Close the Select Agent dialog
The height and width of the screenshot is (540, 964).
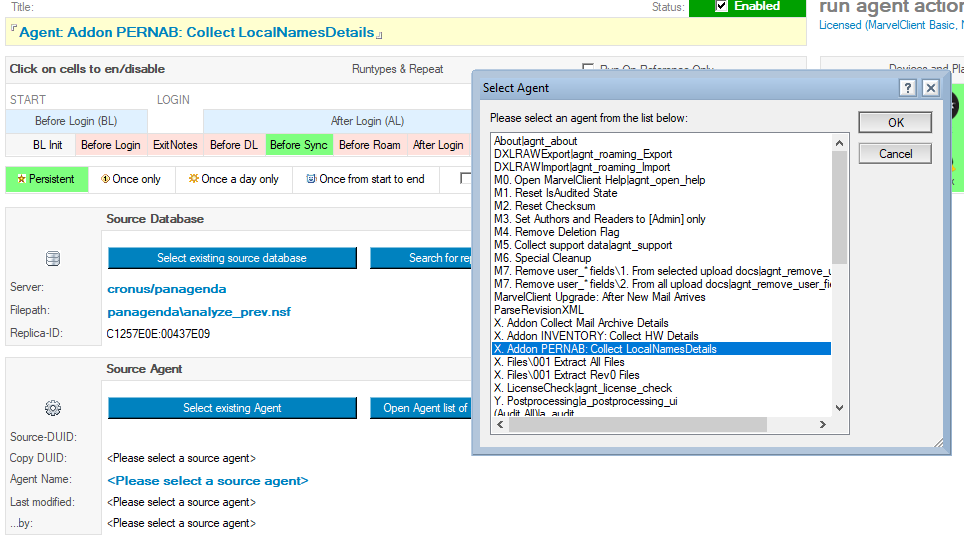pos(931,88)
